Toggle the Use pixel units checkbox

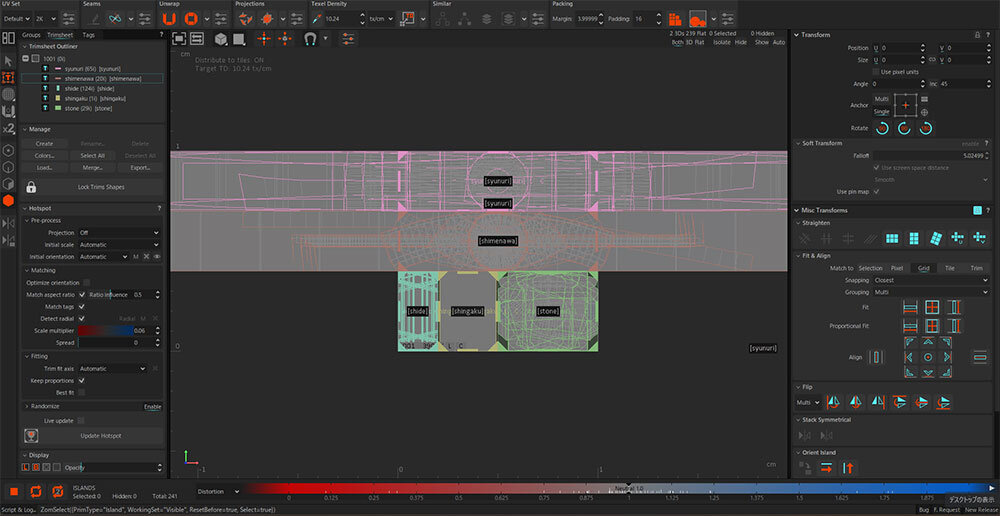876,72
